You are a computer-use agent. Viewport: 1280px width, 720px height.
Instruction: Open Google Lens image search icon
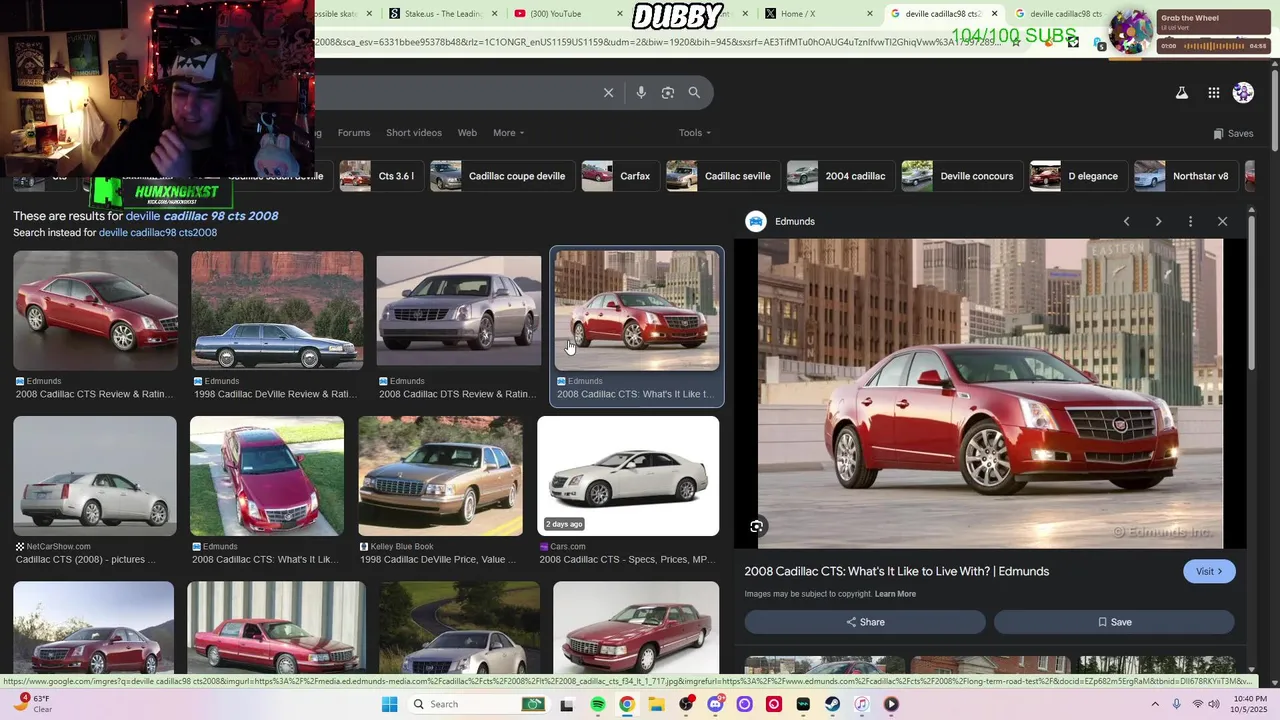click(668, 93)
